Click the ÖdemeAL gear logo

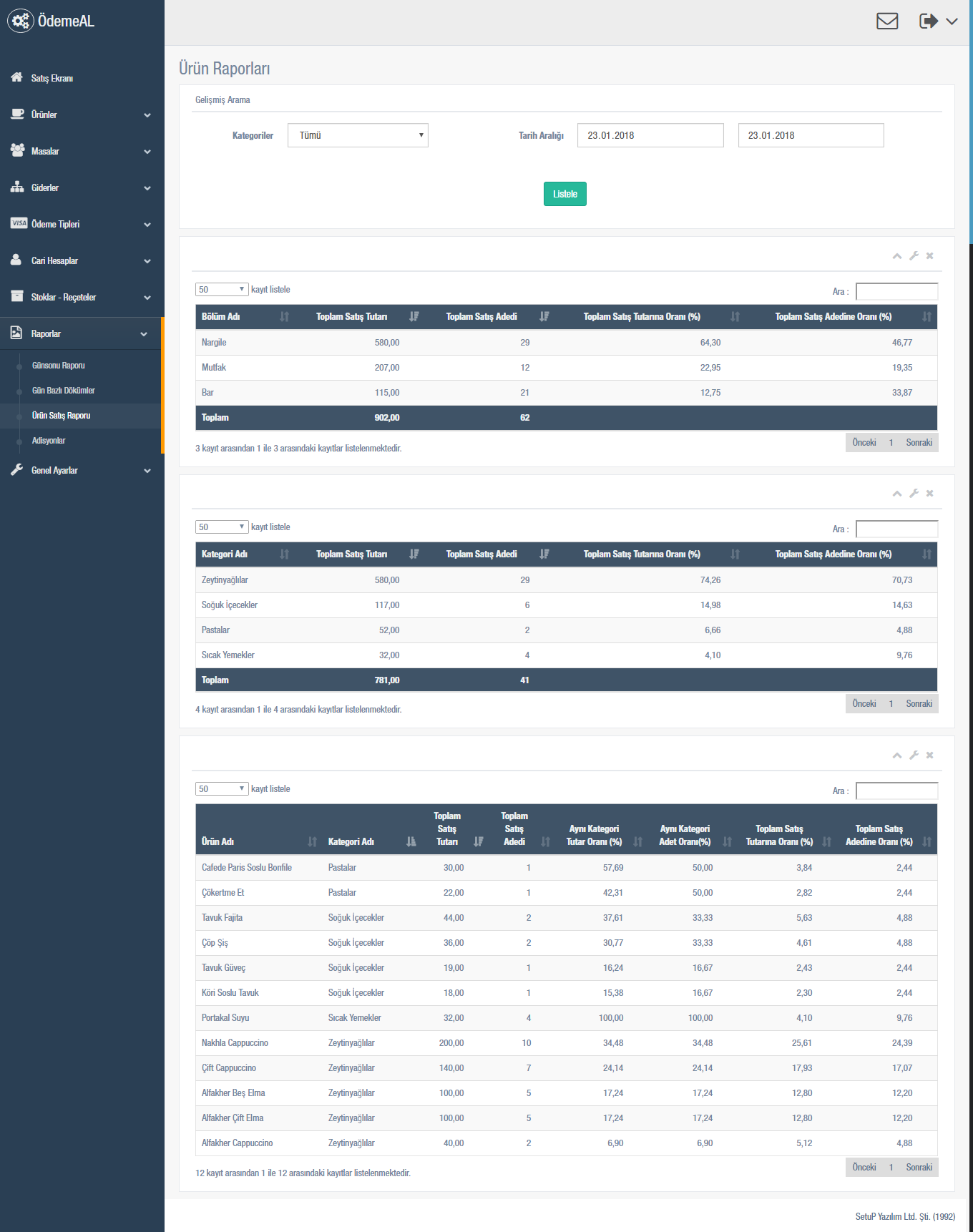[21, 21]
